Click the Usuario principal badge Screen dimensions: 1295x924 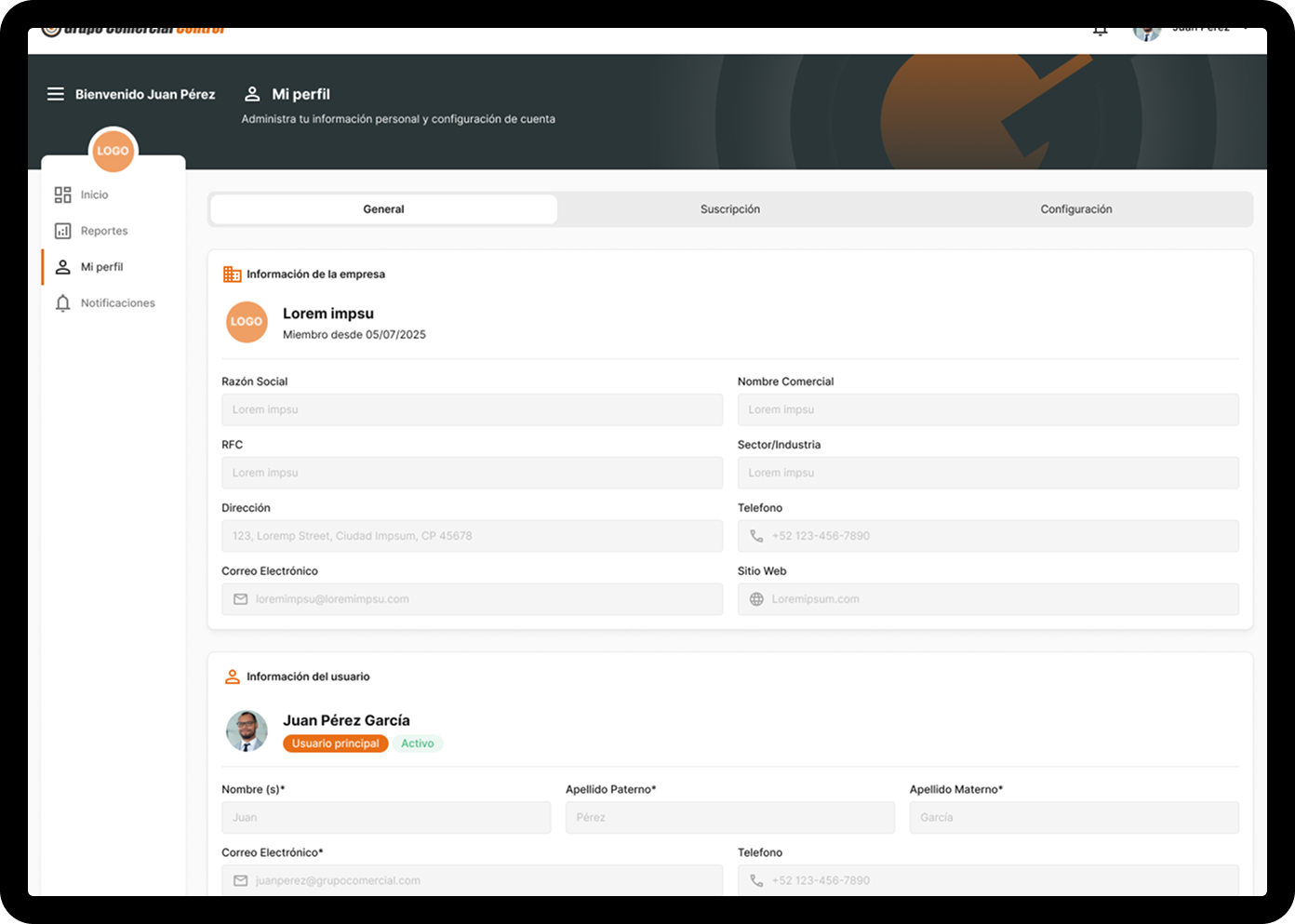[x=335, y=743]
